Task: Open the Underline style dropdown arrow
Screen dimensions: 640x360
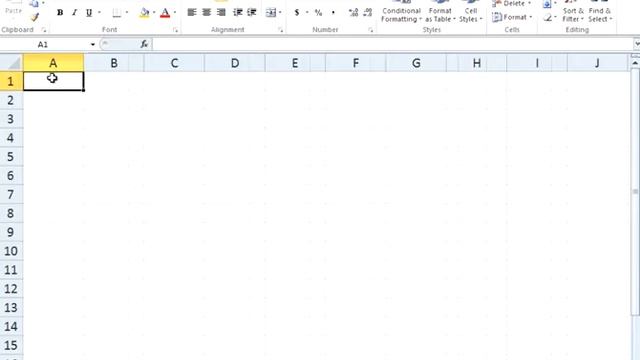Action: click(x=99, y=13)
